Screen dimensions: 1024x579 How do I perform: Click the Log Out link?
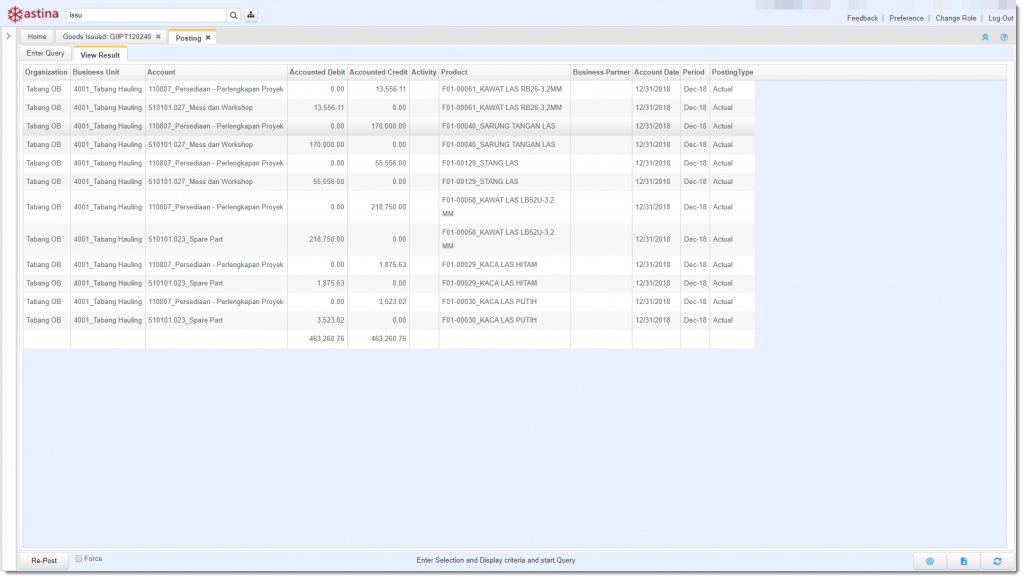[1000, 18]
